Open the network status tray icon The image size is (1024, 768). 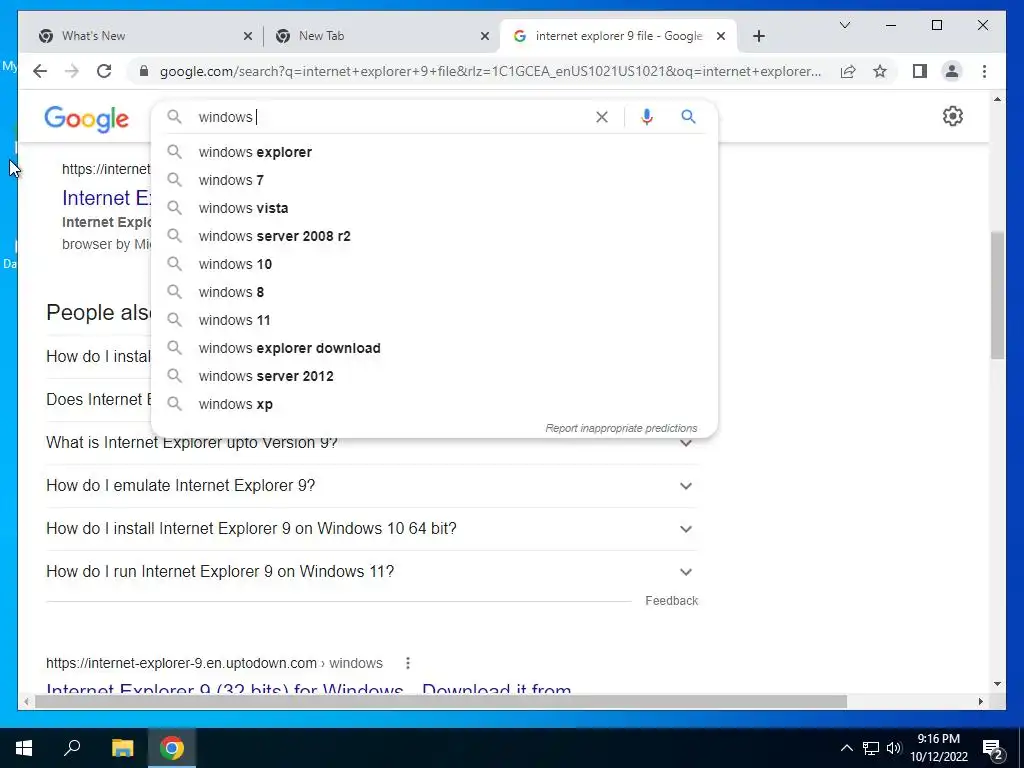(871, 748)
